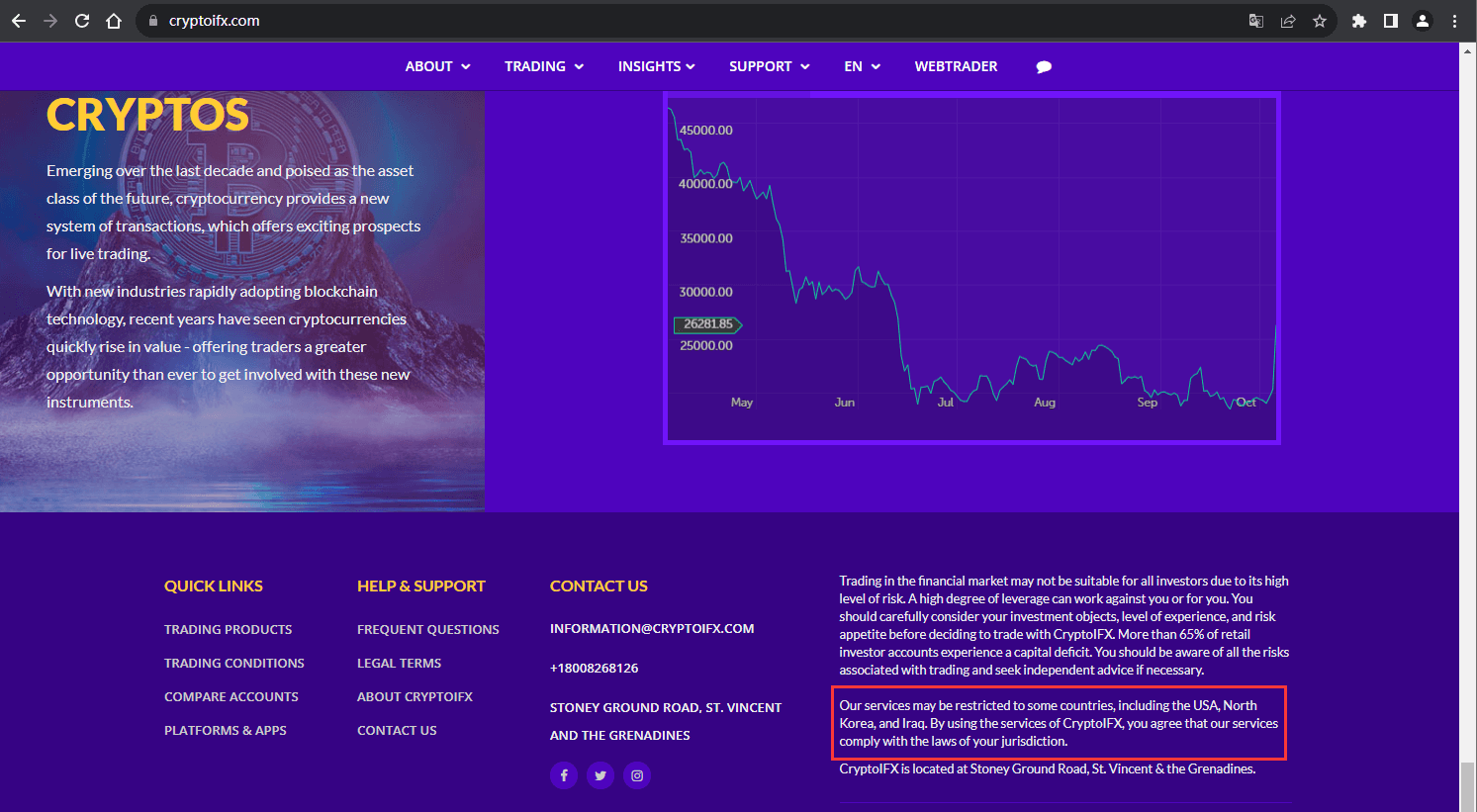This screenshot has width=1477, height=812.
Task: Bookmark this page with star
Action: (1320, 21)
